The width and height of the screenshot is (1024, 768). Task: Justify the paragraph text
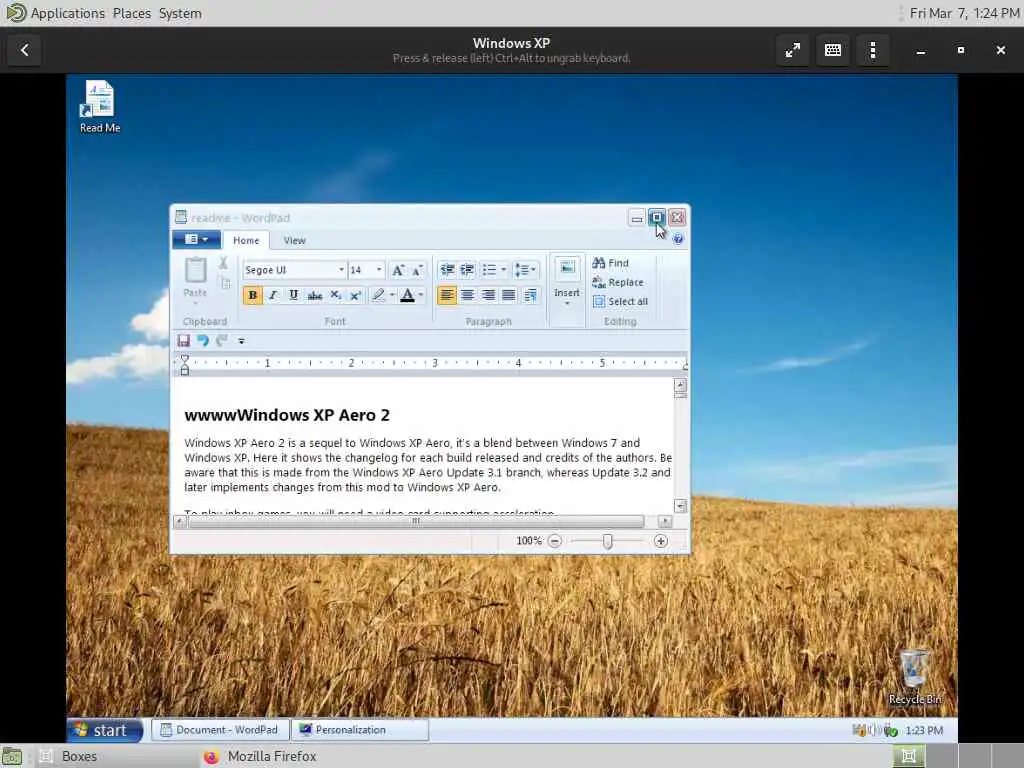coord(509,295)
